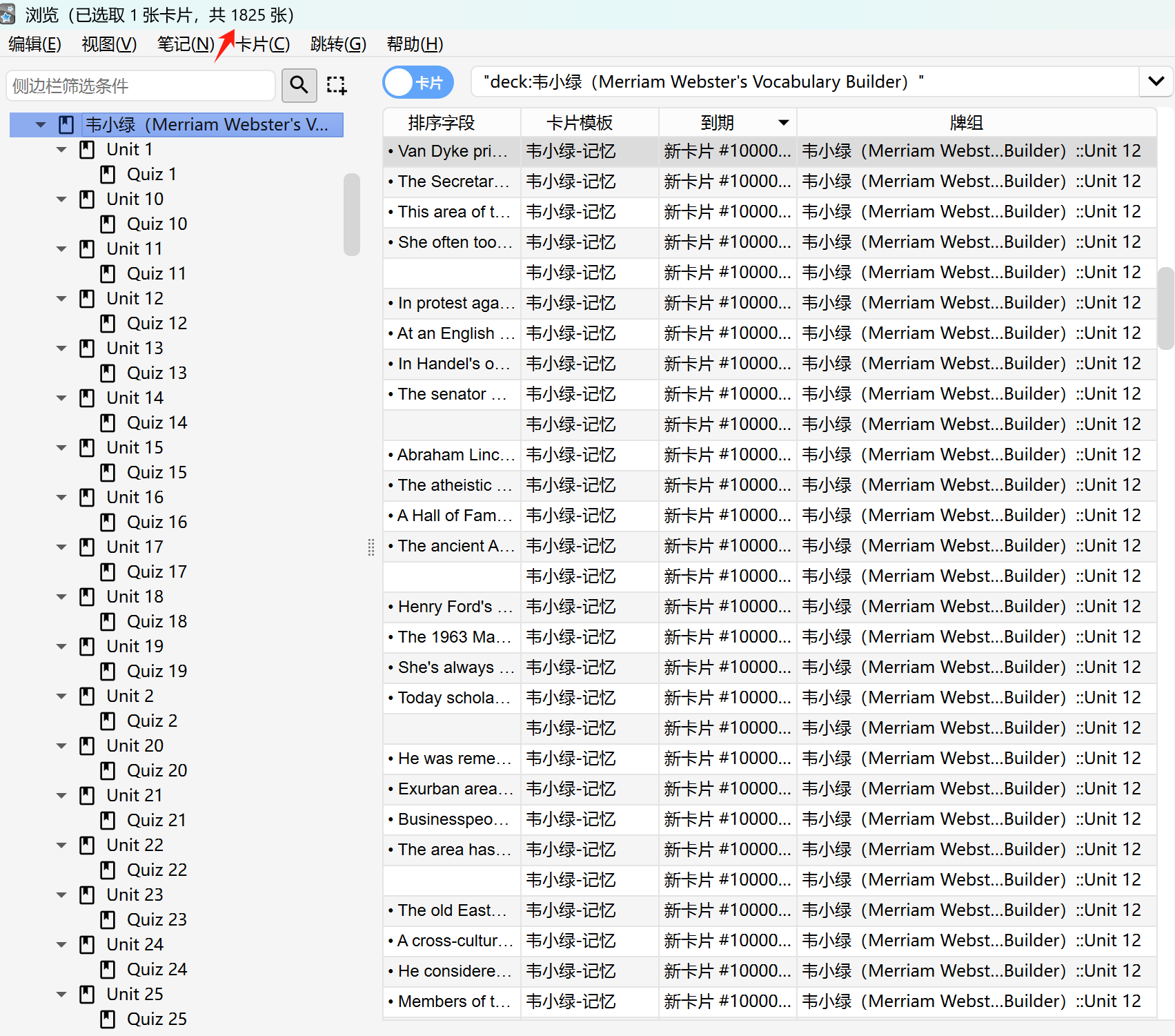Click the 侧边栏筛选条件 sidebar filter field

tap(141, 86)
